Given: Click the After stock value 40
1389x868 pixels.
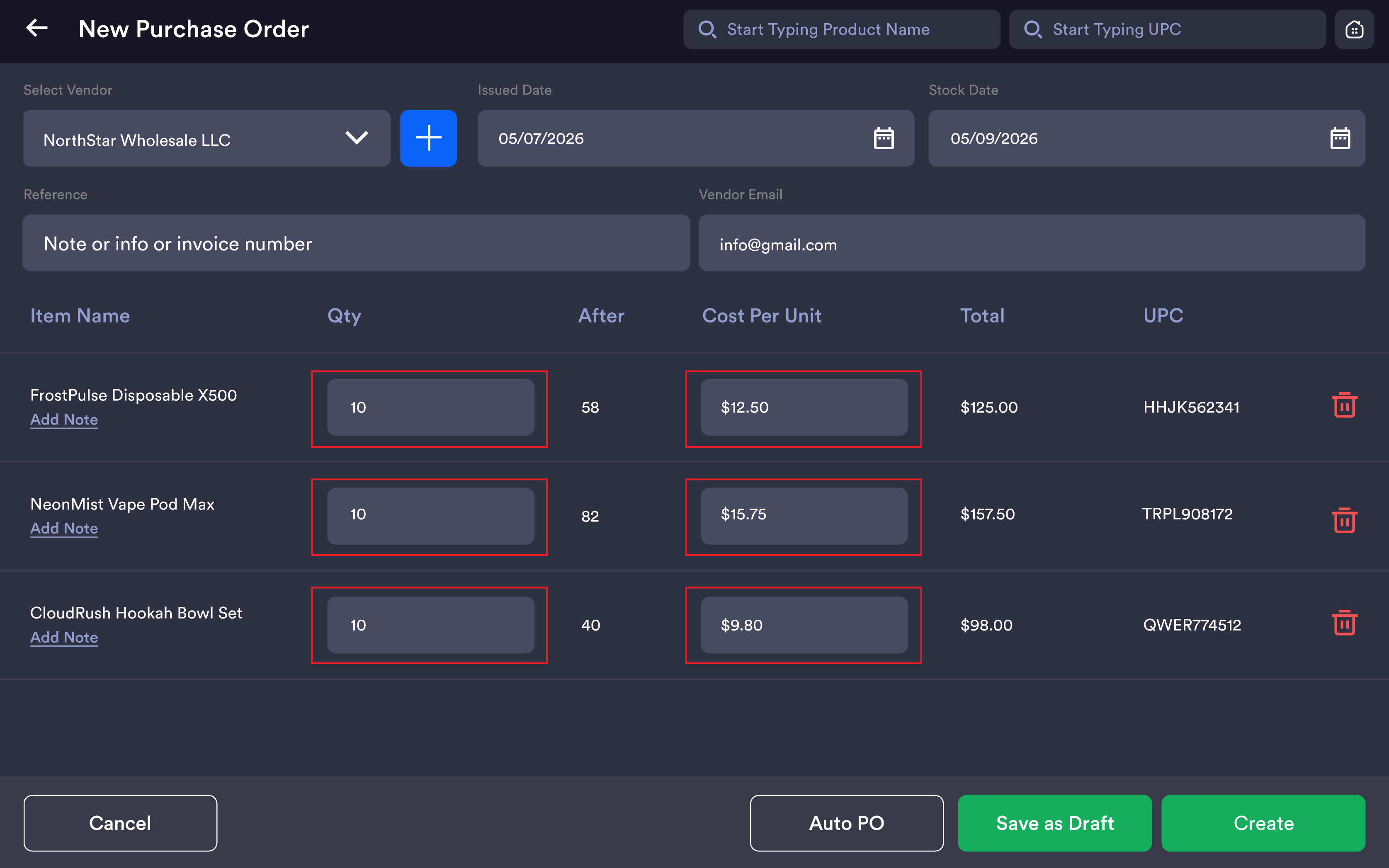Looking at the screenshot, I should point(591,625).
